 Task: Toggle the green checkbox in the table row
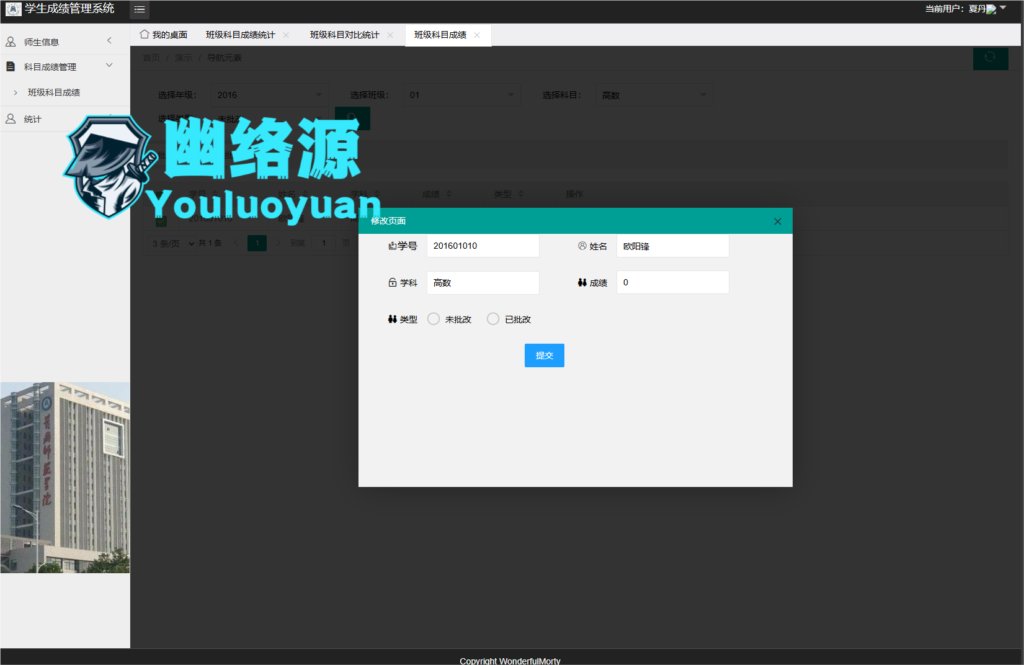click(x=161, y=220)
